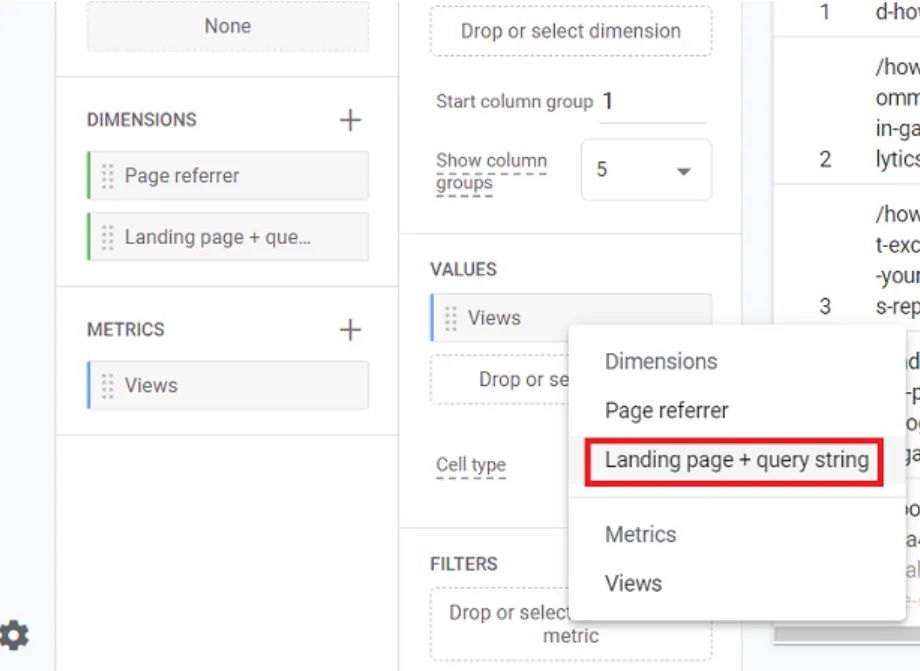This screenshot has width=920, height=671.
Task: Click the Start column group input field
Action: click(x=651, y=102)
